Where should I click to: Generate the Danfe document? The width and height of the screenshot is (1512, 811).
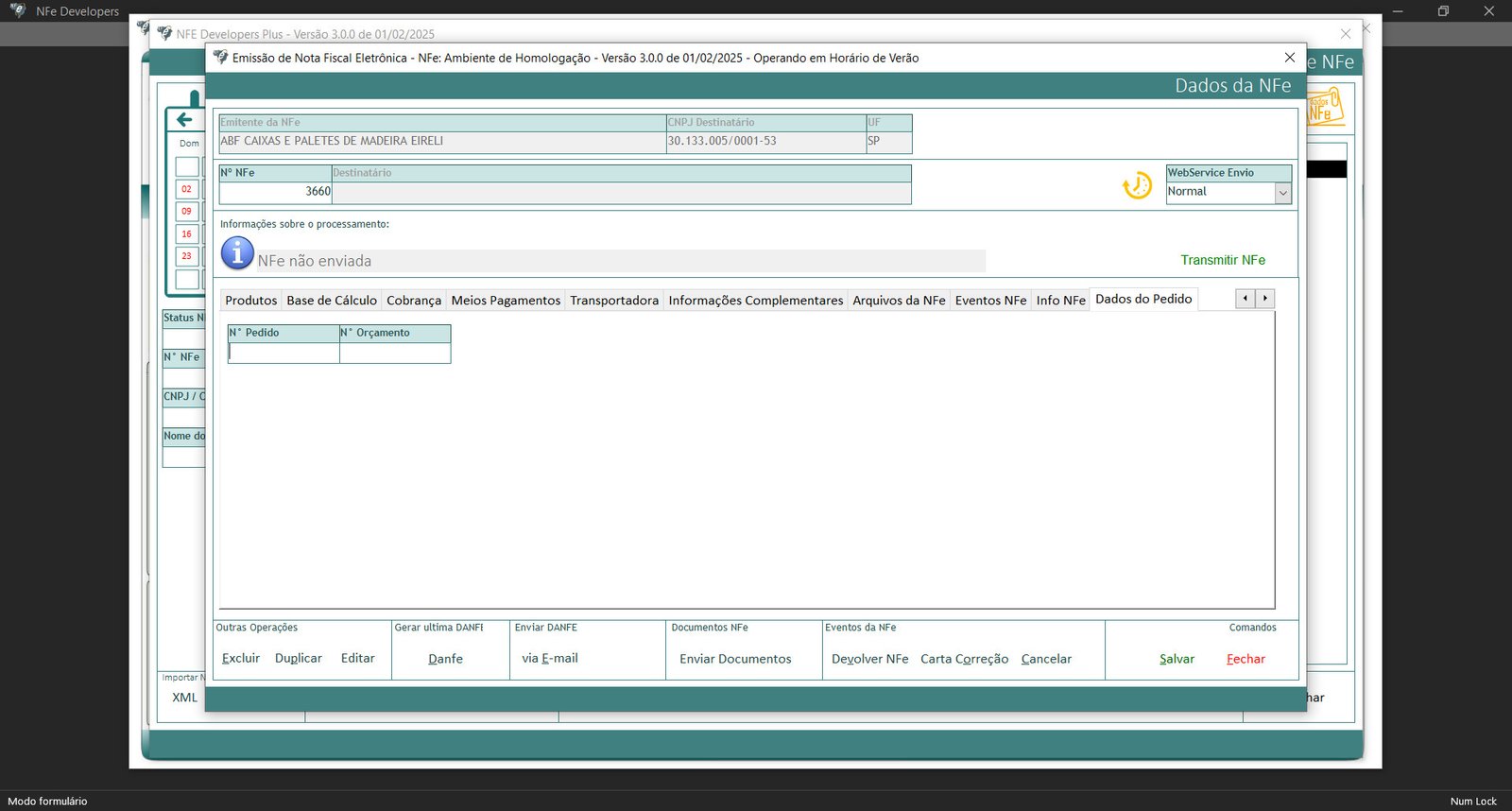pyautogui.click(x=445, y=659)
